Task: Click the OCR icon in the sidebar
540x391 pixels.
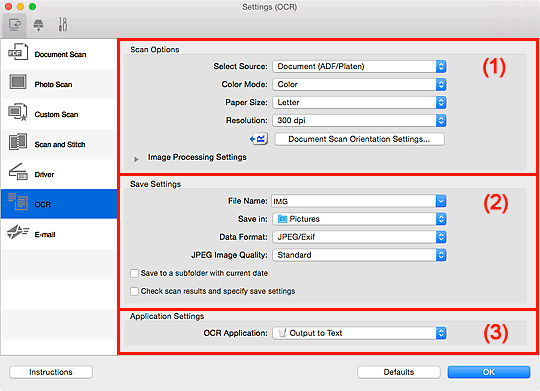Action: (18, 202)
